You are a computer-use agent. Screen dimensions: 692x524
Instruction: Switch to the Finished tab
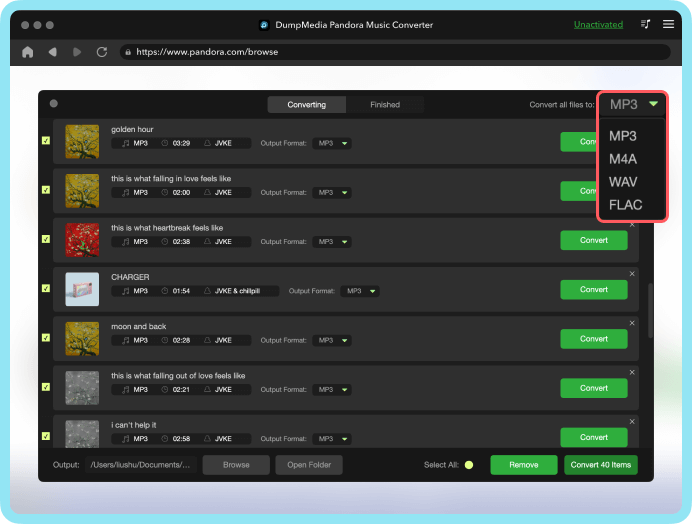[385, 105]
